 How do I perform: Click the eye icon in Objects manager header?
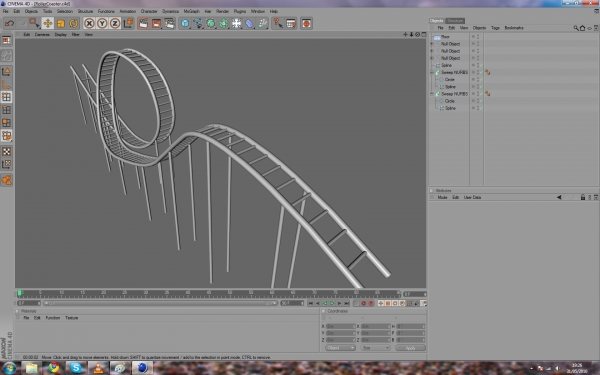(x=589, y=28)
